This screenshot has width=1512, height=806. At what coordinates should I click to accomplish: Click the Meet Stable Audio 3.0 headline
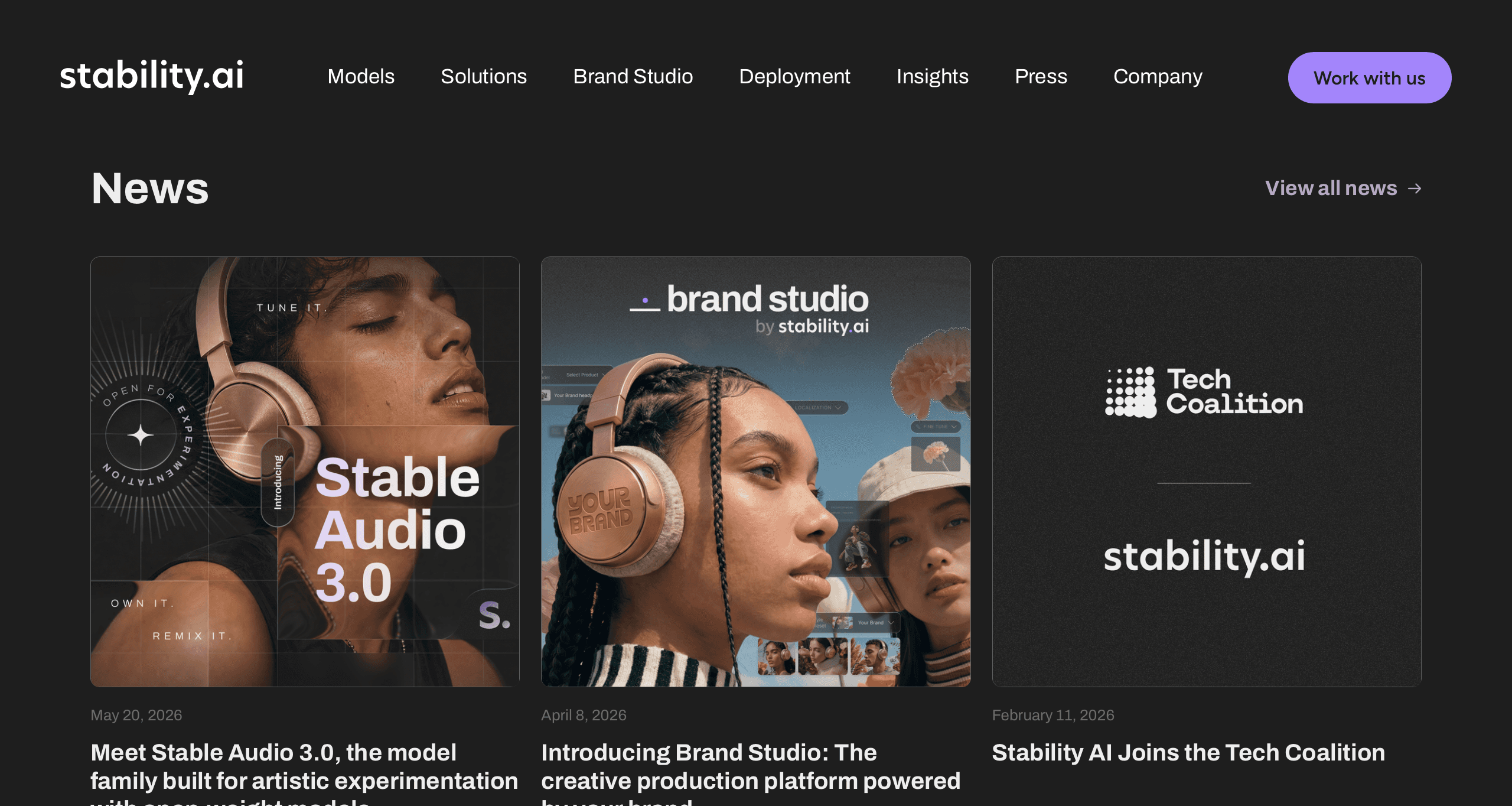point(304,772)
